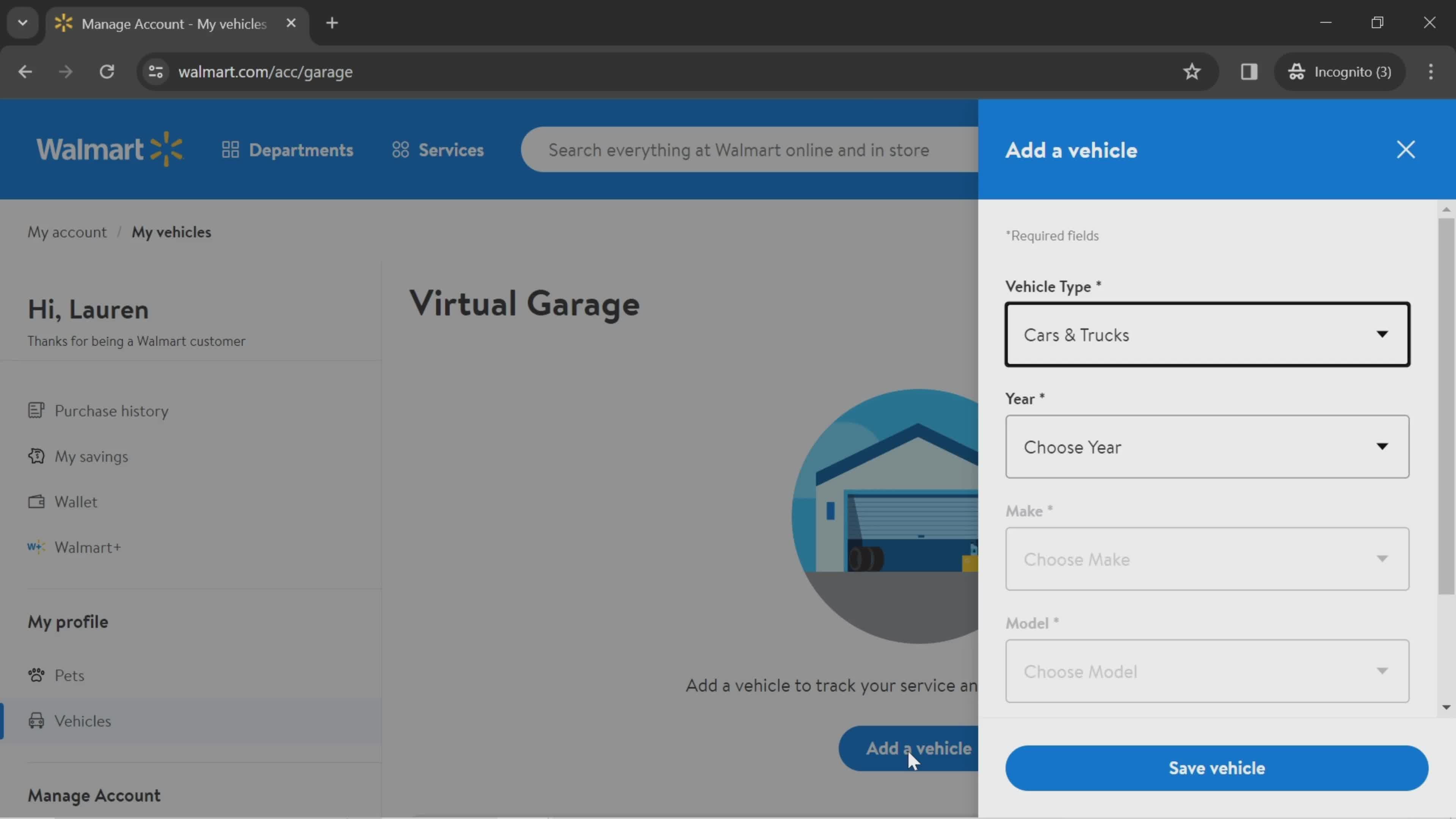
Task: Open Purchase history
Action: (x=111, y=410)
